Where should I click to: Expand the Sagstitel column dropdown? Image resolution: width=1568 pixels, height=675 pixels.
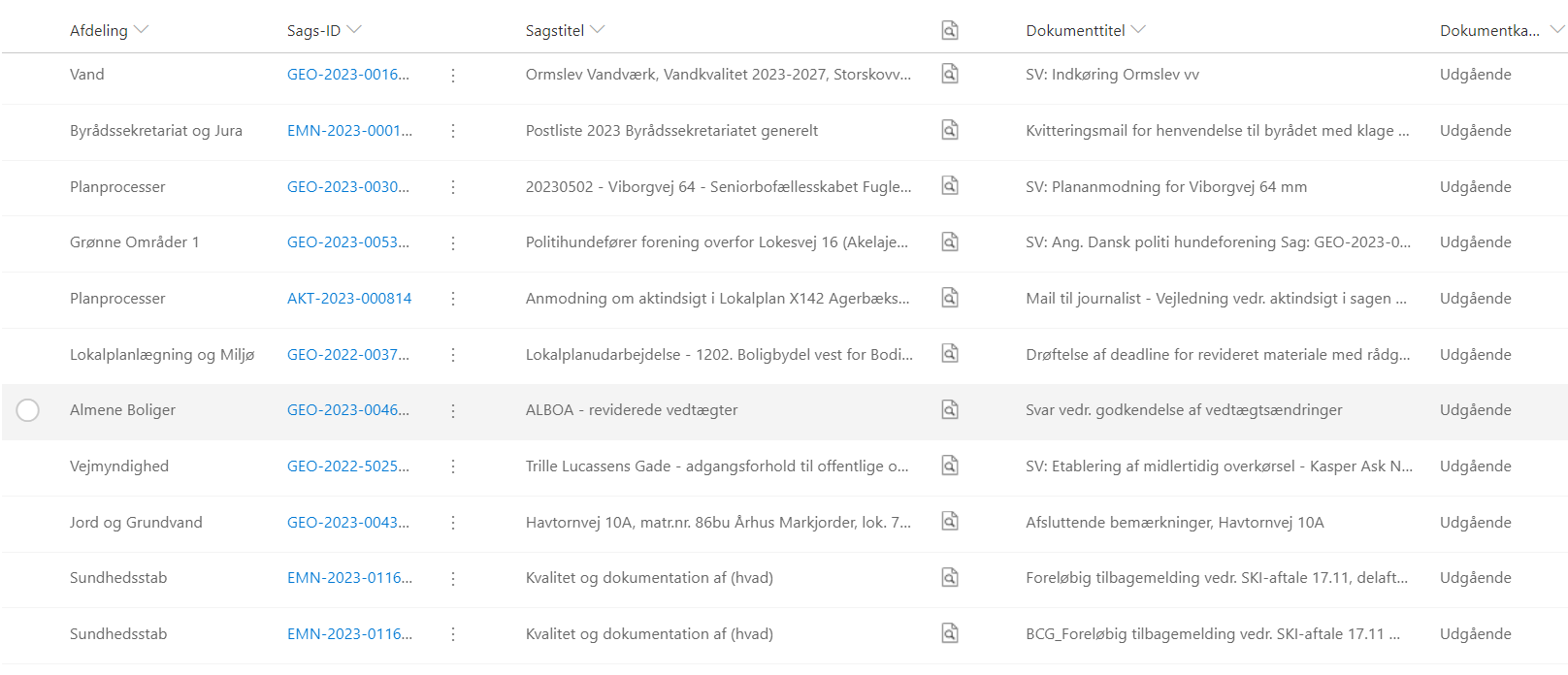coord(598,30)
